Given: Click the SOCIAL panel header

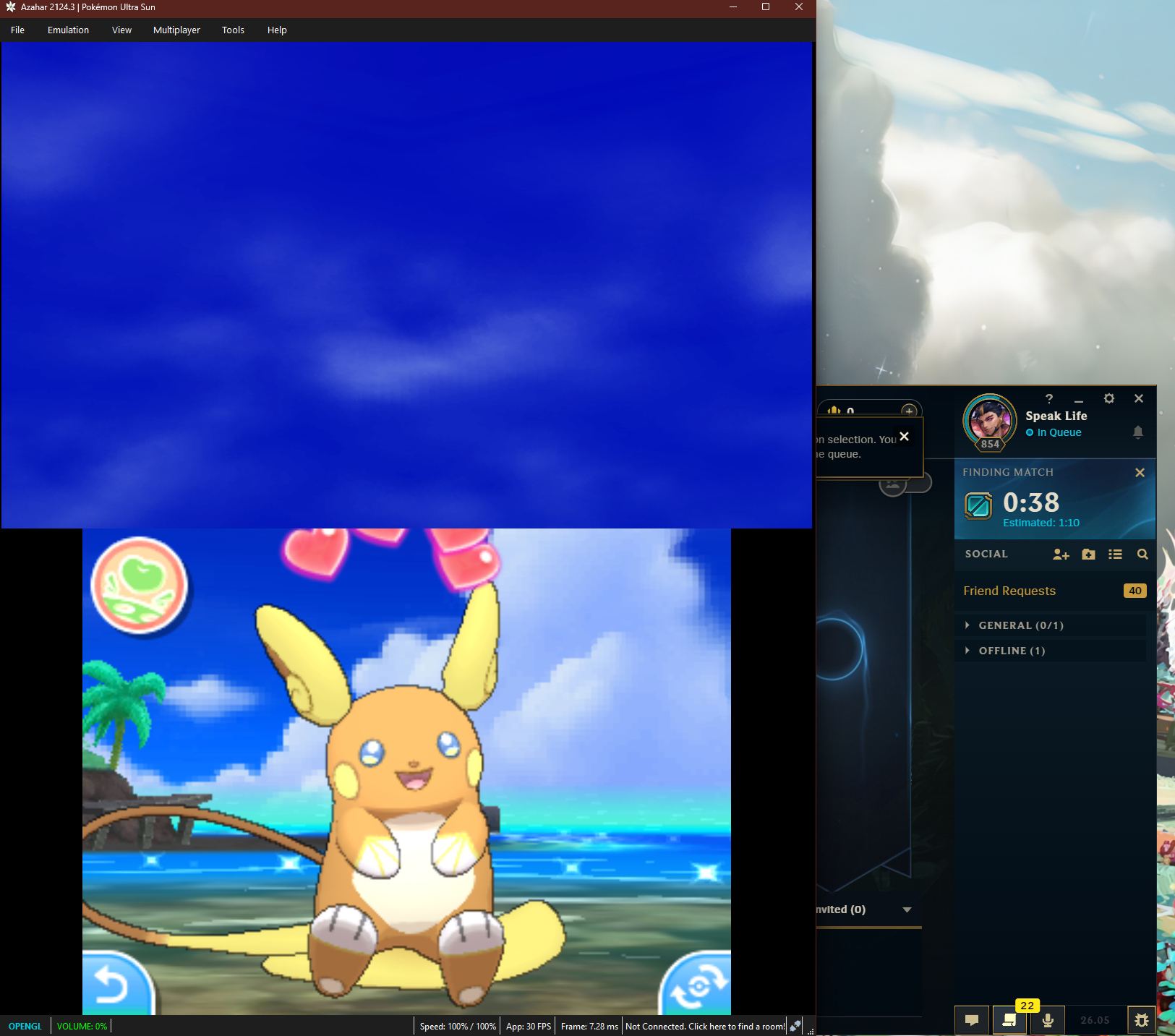Looking at the screenshot, I should click(x=986, y=554).
